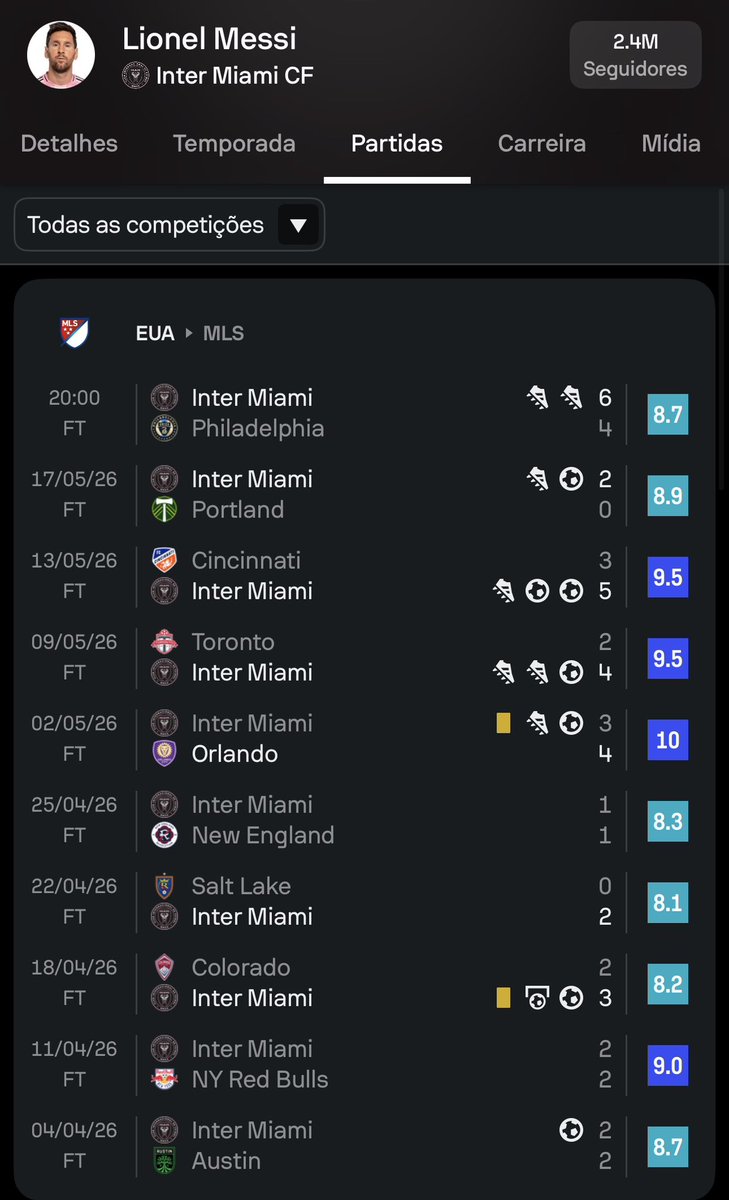The height and width of the screenshot is (1200, 729).
Task: Expand the EUA MLS competition breadcrumb
Action: pos(190,333)
